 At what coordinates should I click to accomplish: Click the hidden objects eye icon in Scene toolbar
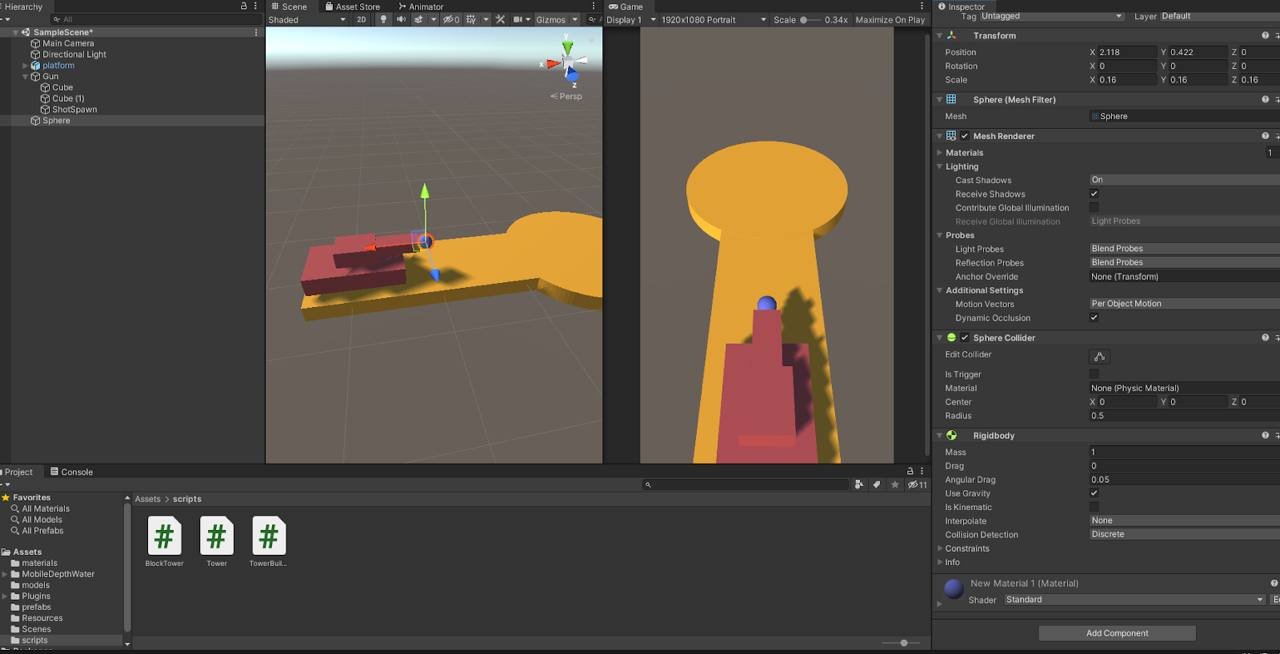click(451, 19)
